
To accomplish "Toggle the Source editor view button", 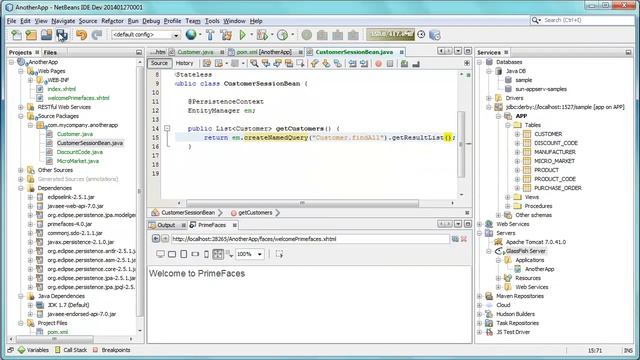I will tap(159, 63).
